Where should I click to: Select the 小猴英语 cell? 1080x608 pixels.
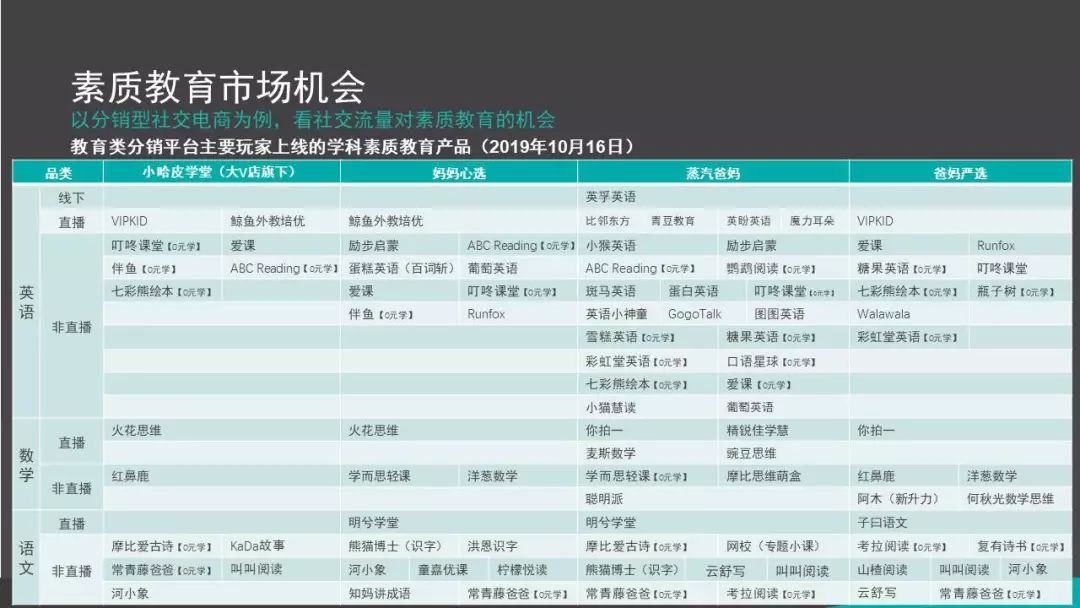(x=611, y=246)
